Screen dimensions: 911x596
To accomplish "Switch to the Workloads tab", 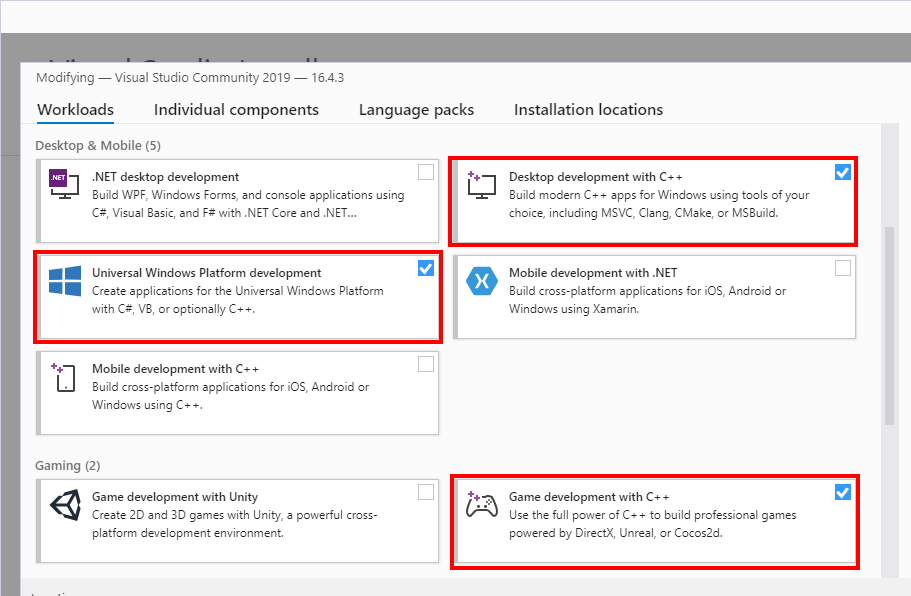I will pos(76,110).
